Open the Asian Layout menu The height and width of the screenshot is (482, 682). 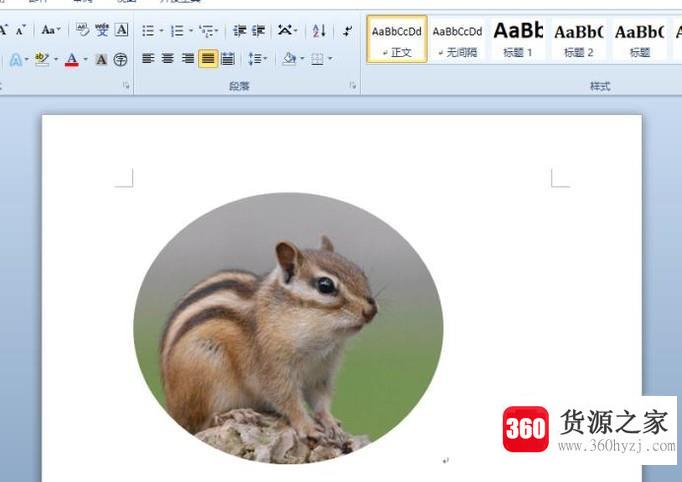[x=288, y=31]
